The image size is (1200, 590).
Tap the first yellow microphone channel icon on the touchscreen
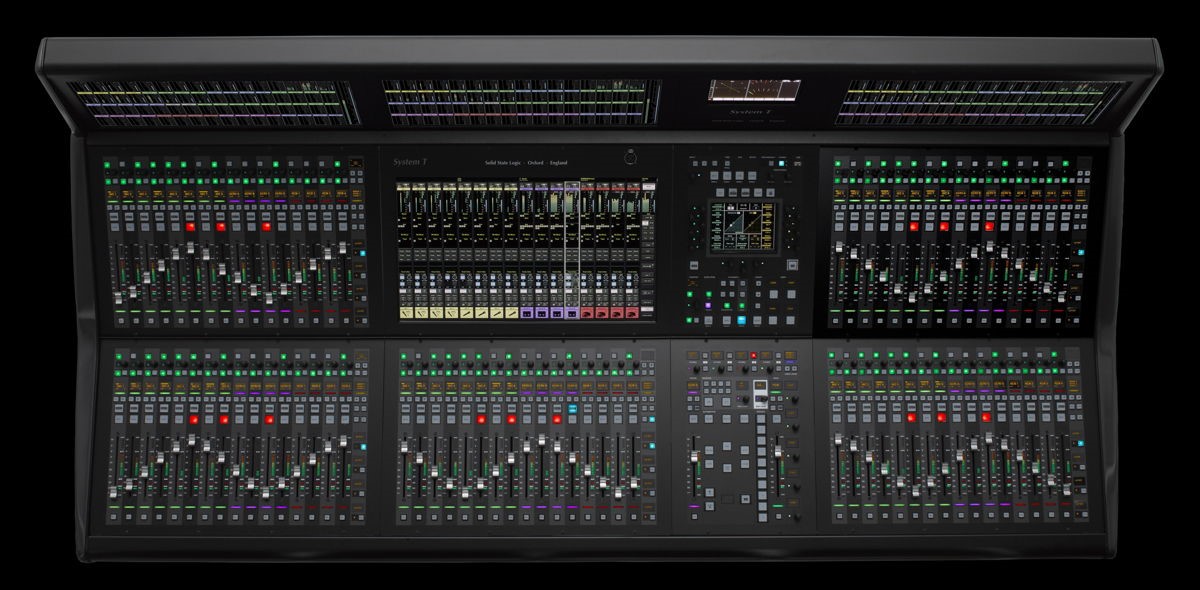[405, 314]
